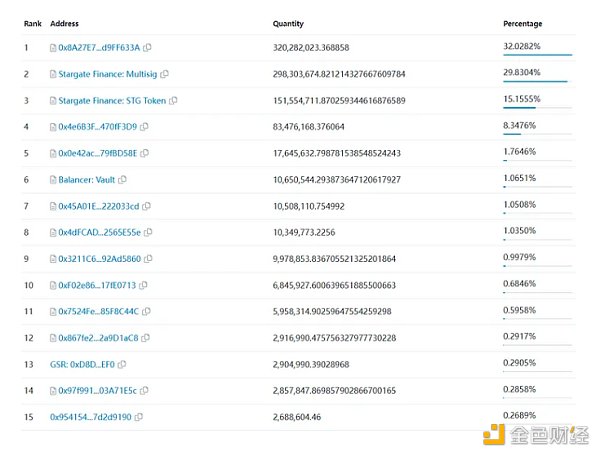Copy address 0x954154...7d2d9190
The width and height of the screenshot is (600, 456).
tap(139, 417)
